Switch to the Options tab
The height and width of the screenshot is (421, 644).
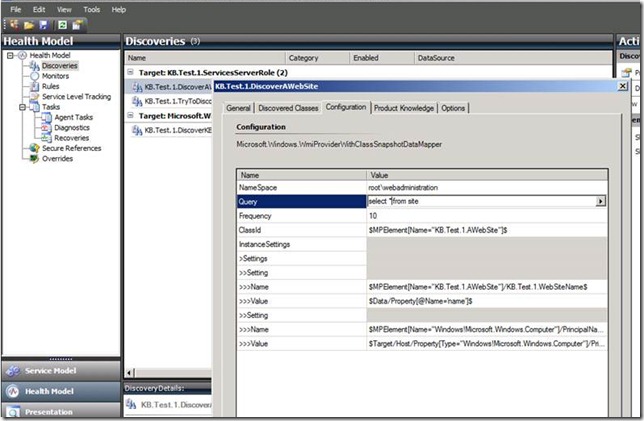[x=453, y=108]
